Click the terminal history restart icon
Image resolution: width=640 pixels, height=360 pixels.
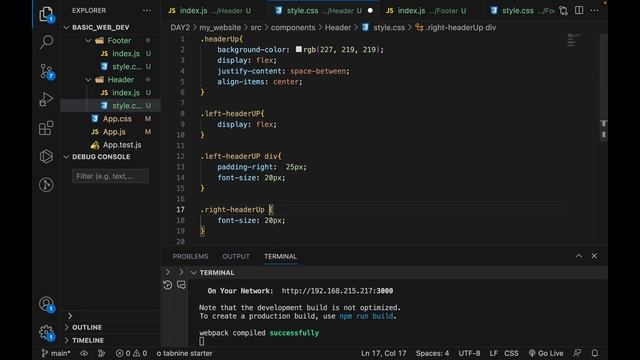pyautogui.click(x=167, y=285)
